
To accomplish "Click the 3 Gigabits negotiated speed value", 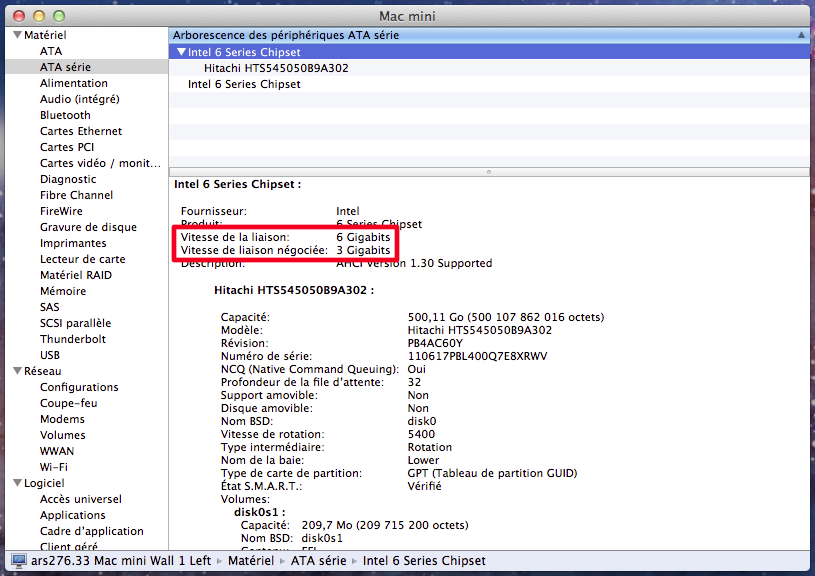I will [x=363, y=250].
